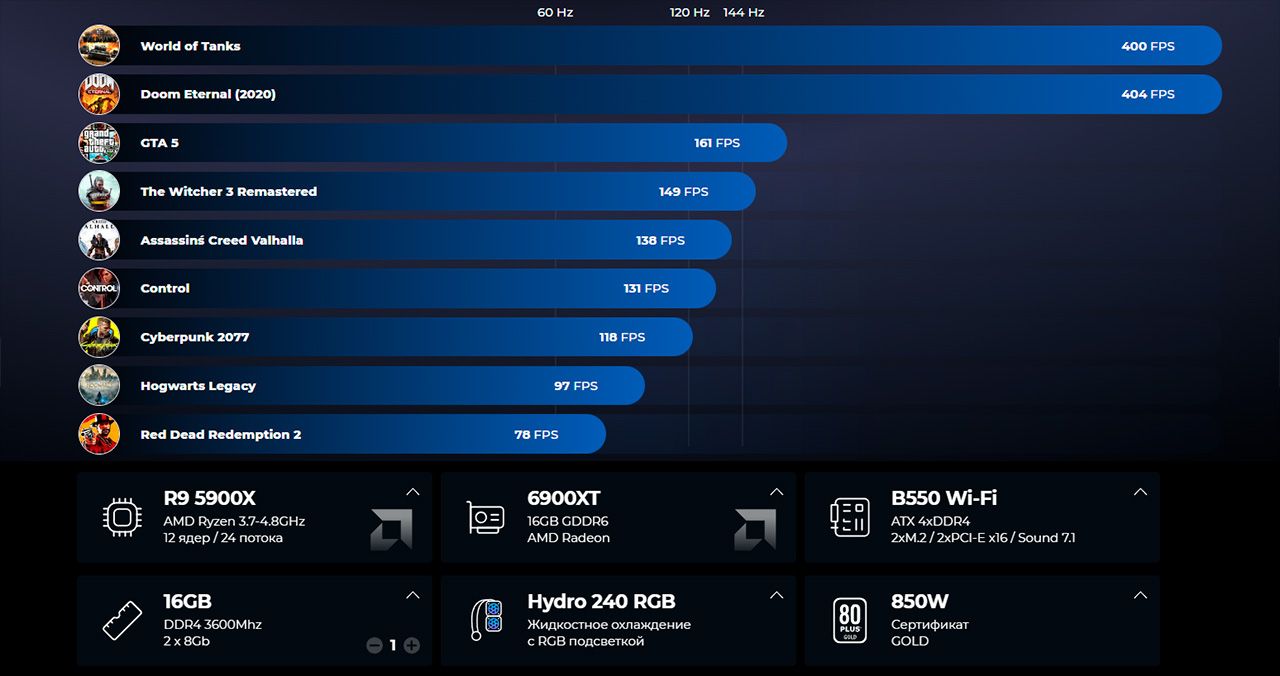Click the World of Tanks game icon
The width and height of the screenshot is (1280, 676).
(99, 46)
